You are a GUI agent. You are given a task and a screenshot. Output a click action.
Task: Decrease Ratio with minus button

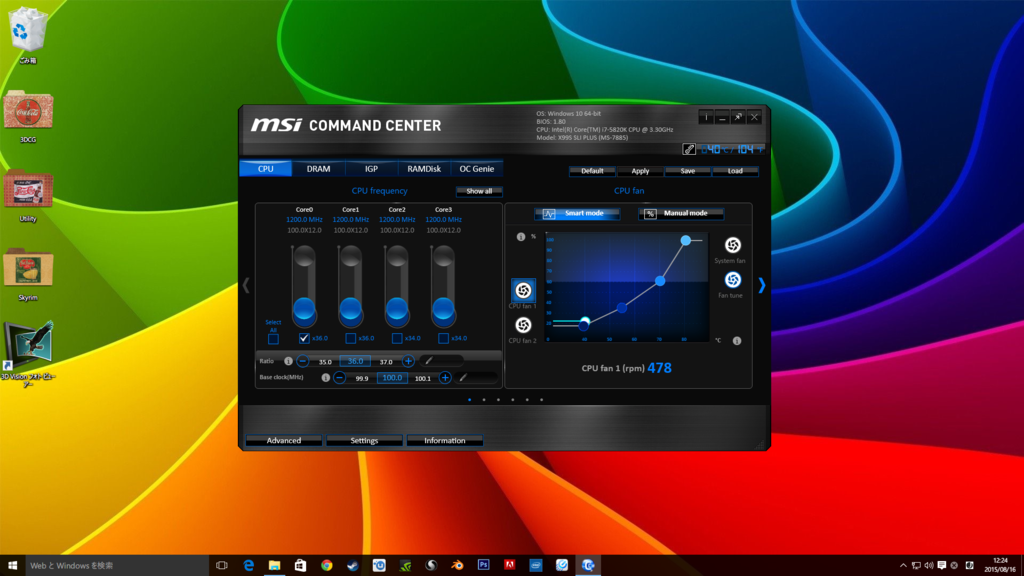302,361
